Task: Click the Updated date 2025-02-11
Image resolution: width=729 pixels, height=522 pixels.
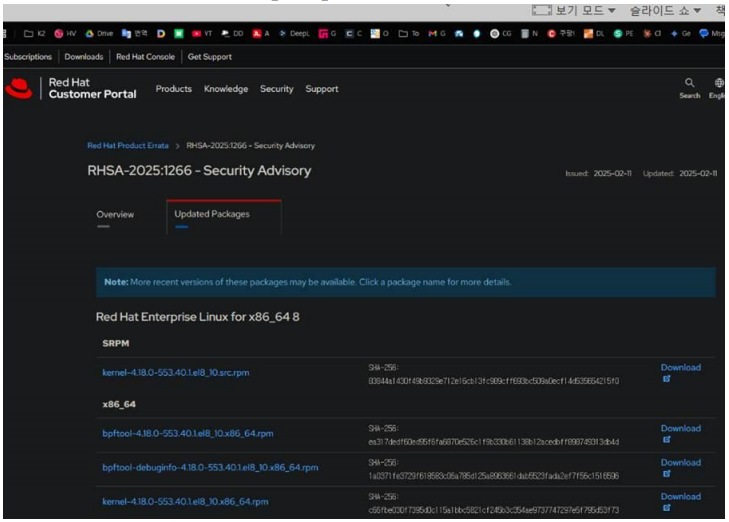Action: (698, 173)
